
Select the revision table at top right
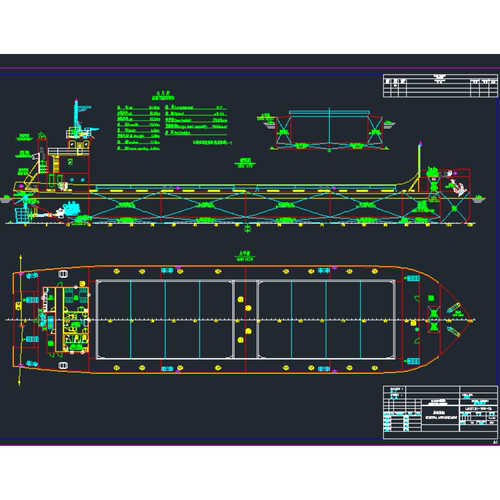tap(440, 86)
